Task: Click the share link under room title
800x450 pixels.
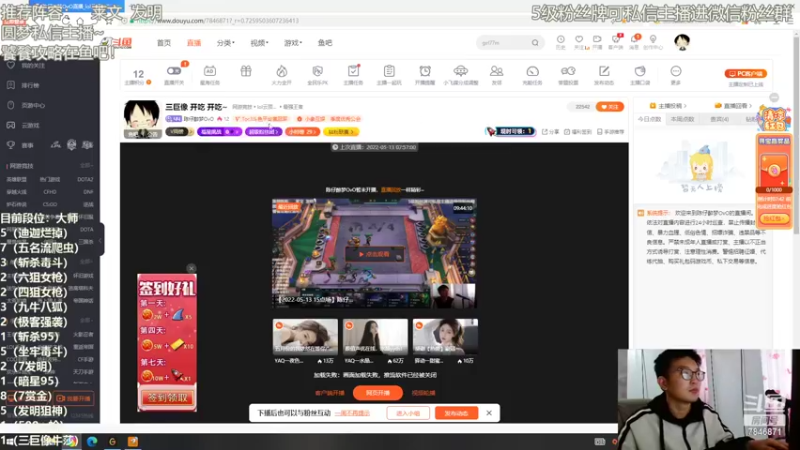Action: [551, 132]
